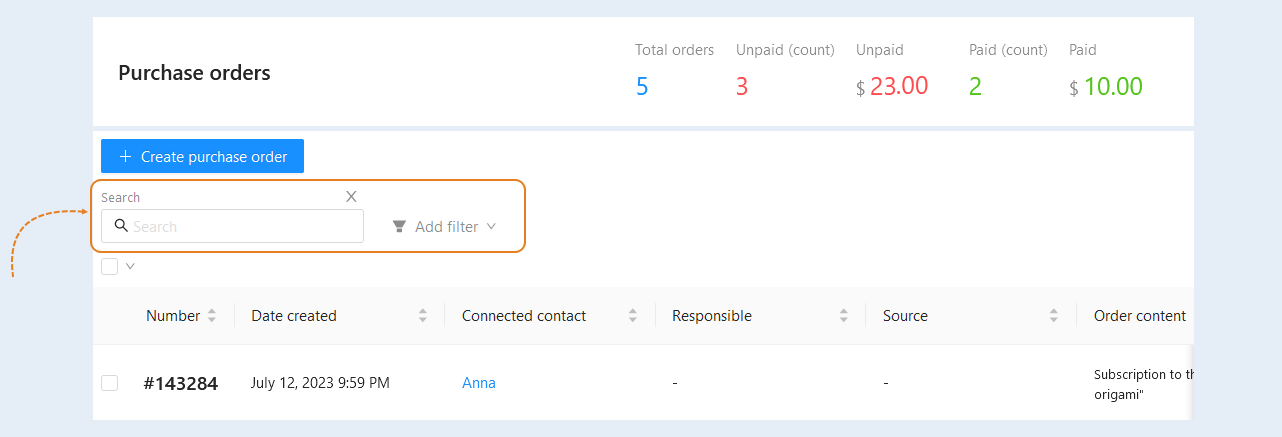This screenshot has width=1282, height=437.
Task: Sort by Connected contact arrows
Action: pyautogui.click(x=633, y=316)
